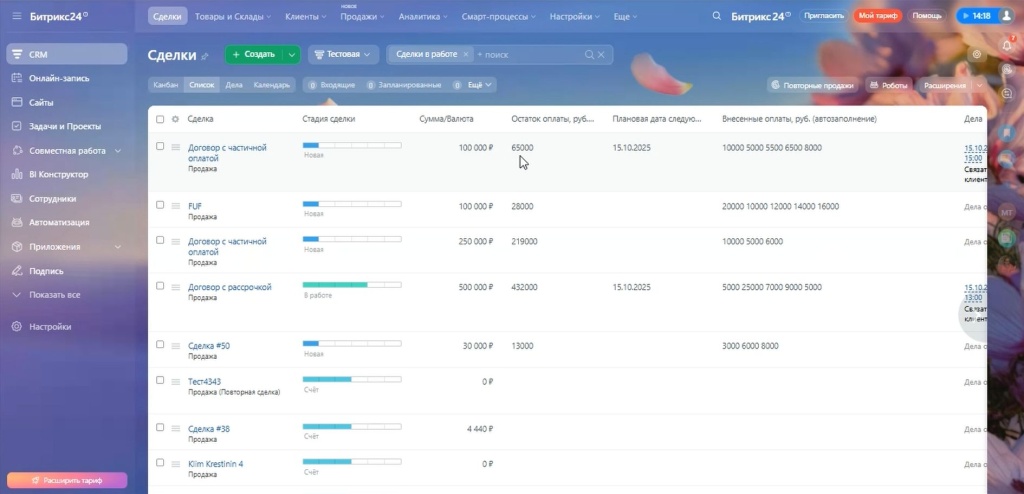Open table column settings gear icon

[x=175, y=119]
